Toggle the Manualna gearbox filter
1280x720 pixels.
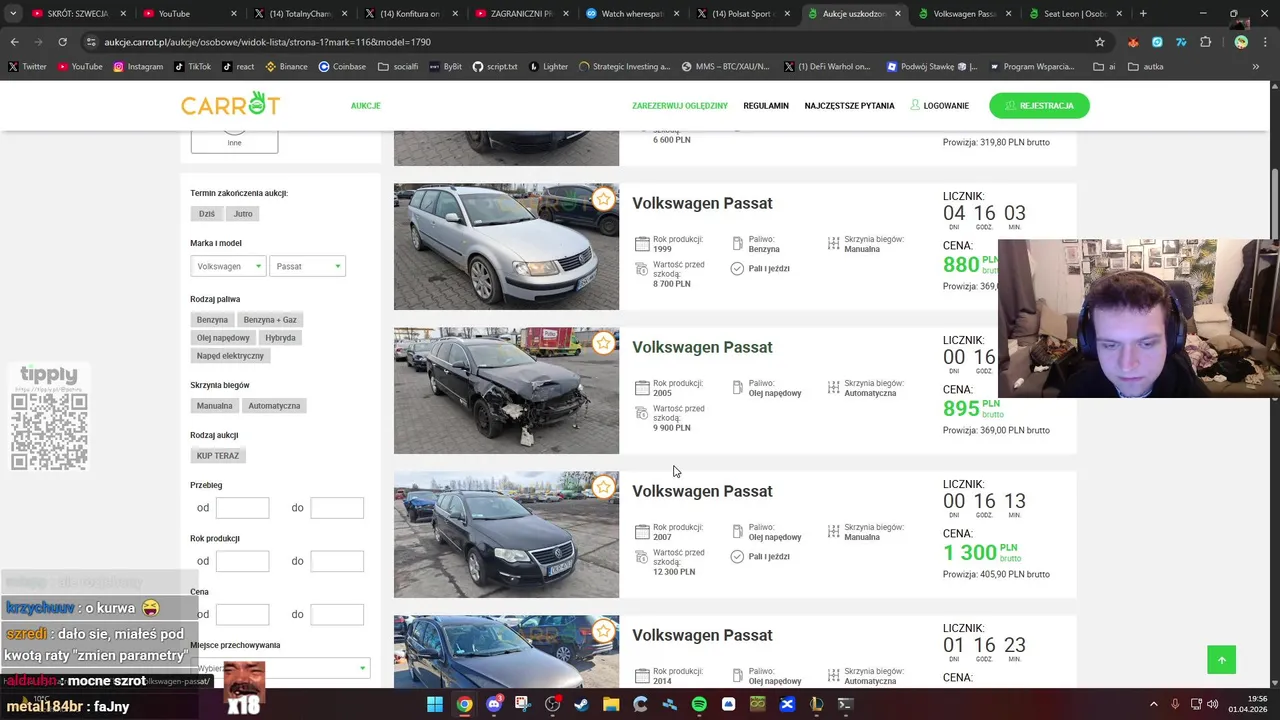pos(214,406)
